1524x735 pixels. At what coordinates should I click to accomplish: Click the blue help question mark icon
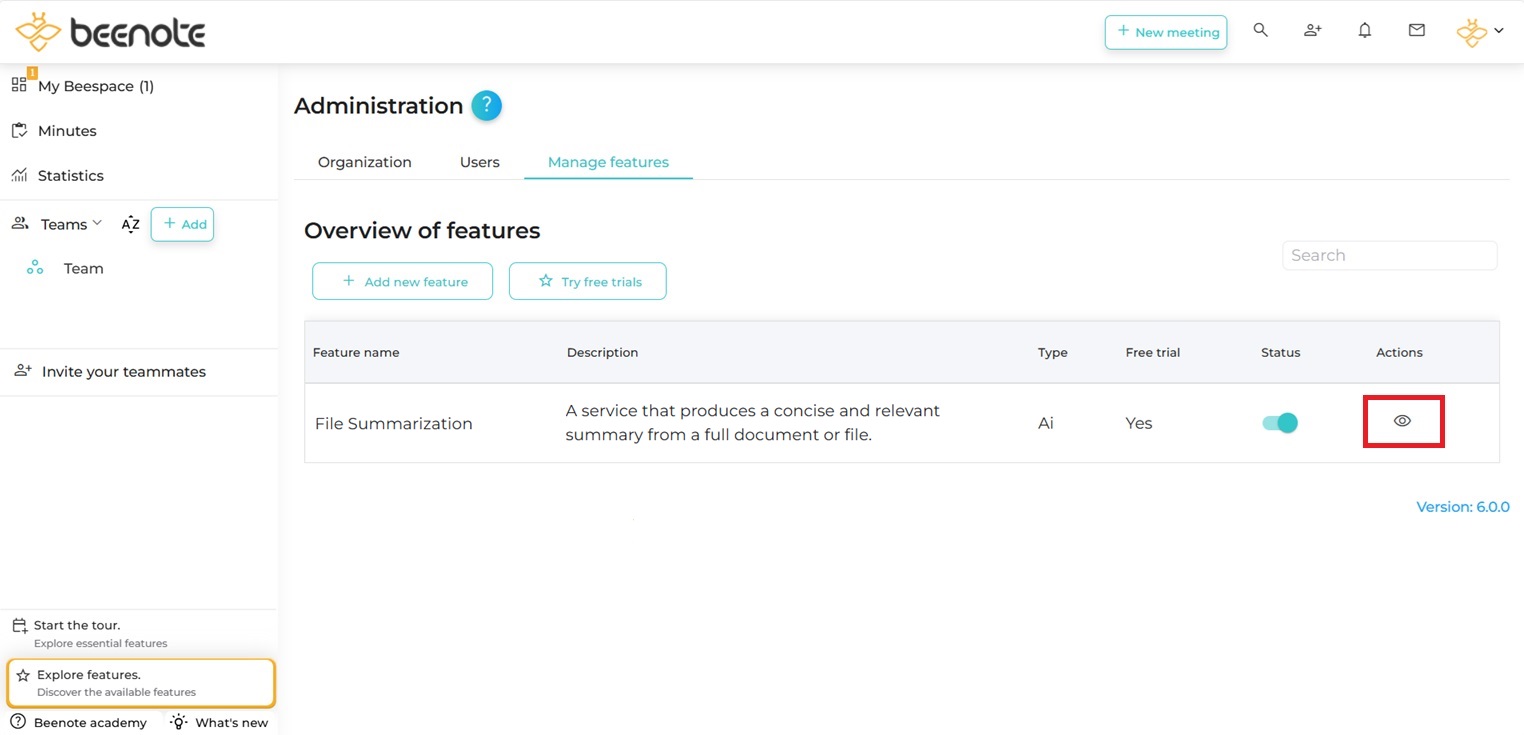pyautogui.click(x=486, y=106)
